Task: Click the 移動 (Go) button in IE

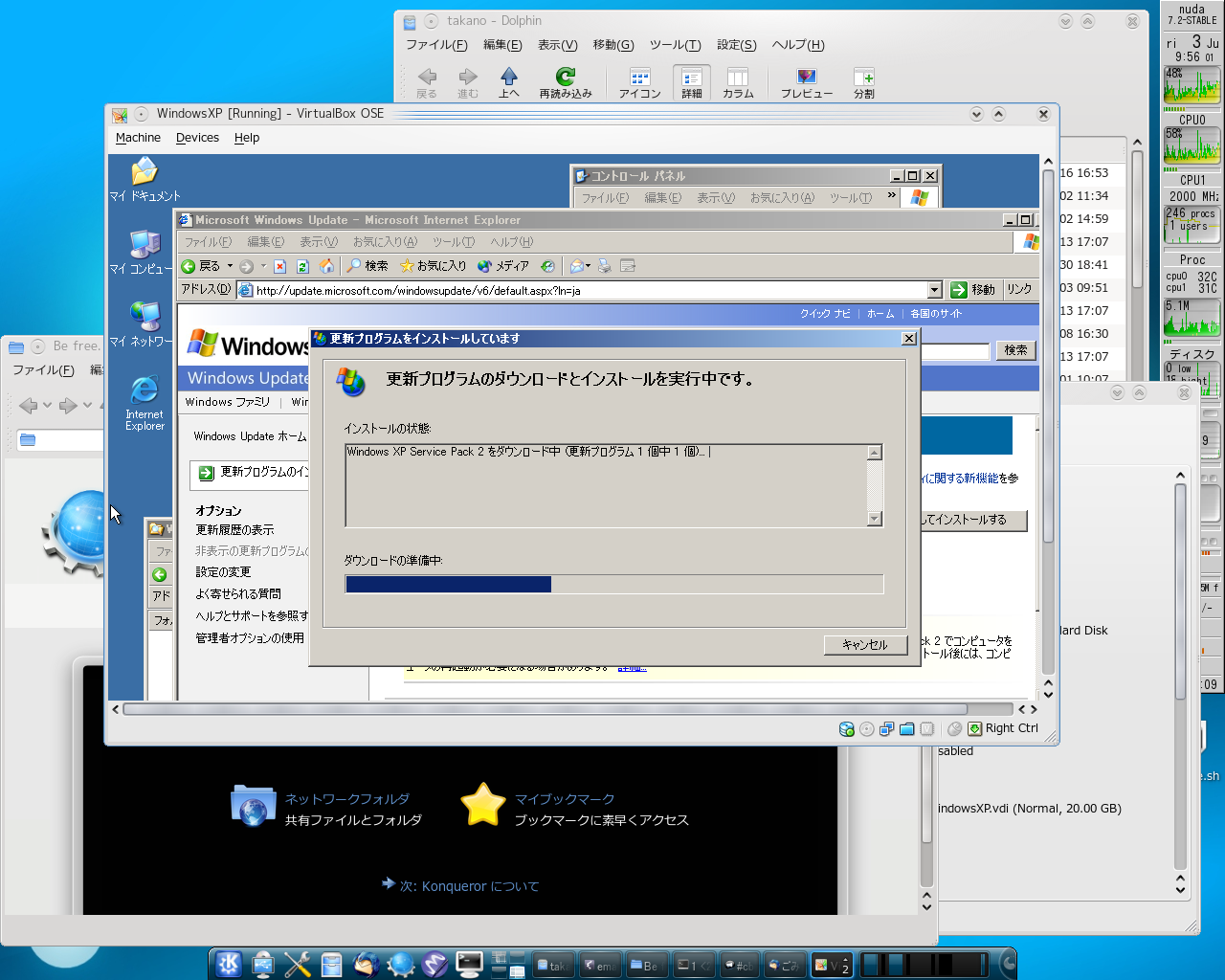Action: pyautogui.click(x=974, y=290)
